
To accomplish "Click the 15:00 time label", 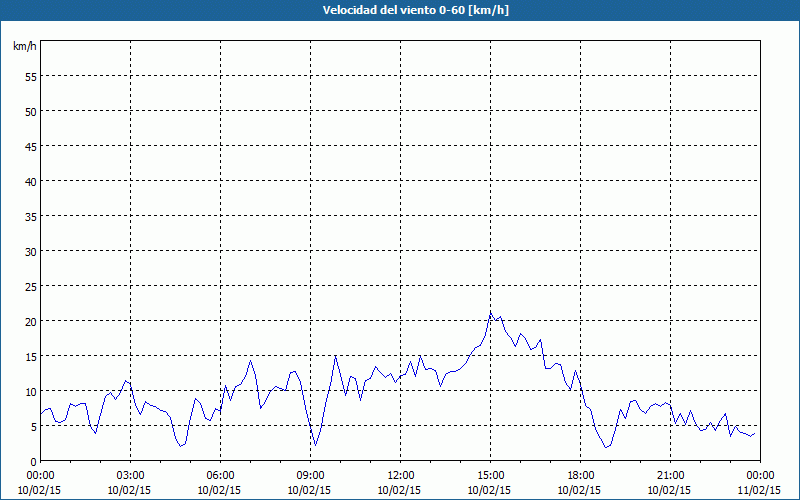I will [x=491, y=475].
